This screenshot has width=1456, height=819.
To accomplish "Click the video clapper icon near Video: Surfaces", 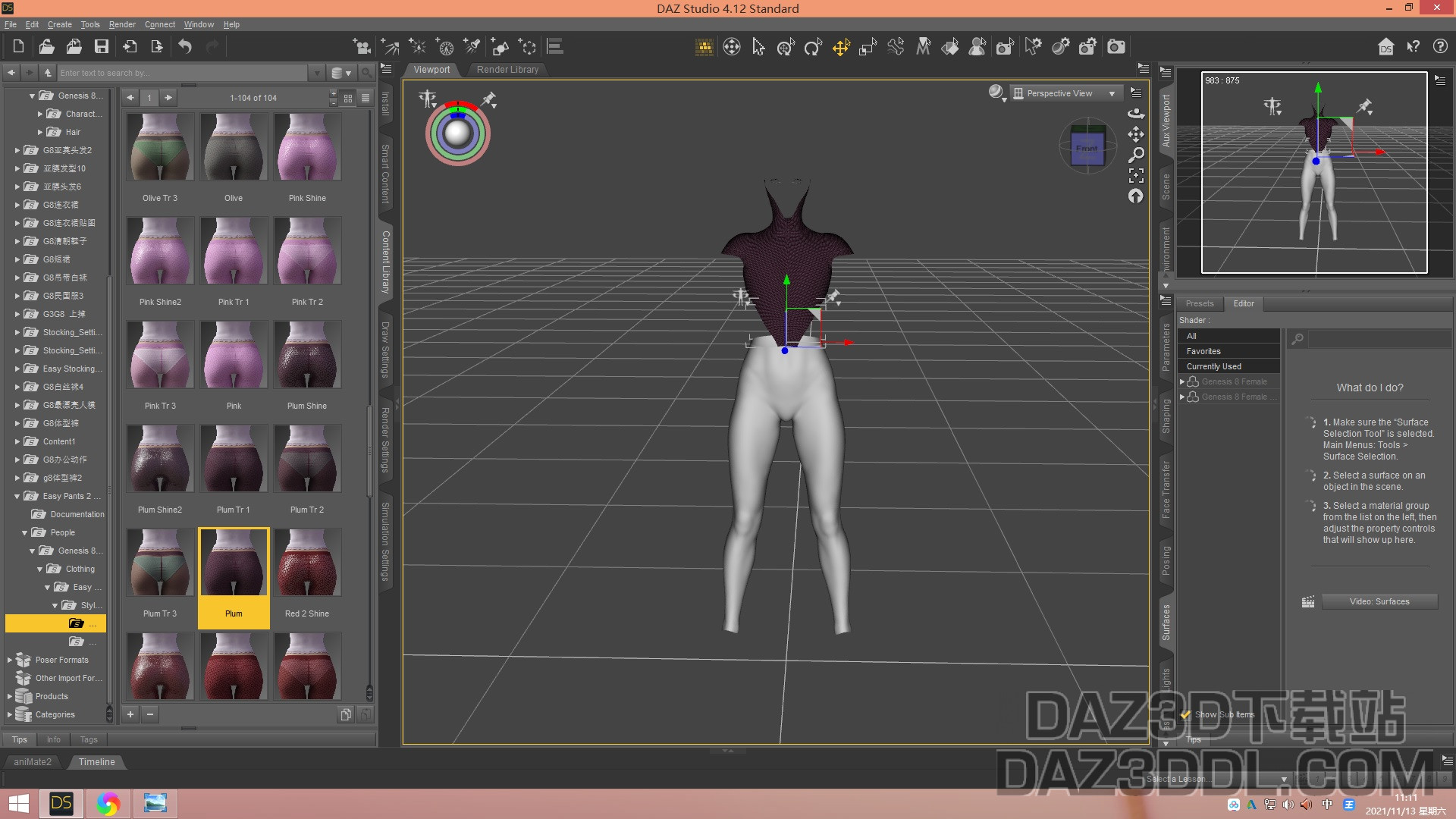I will click(1308, 601).
